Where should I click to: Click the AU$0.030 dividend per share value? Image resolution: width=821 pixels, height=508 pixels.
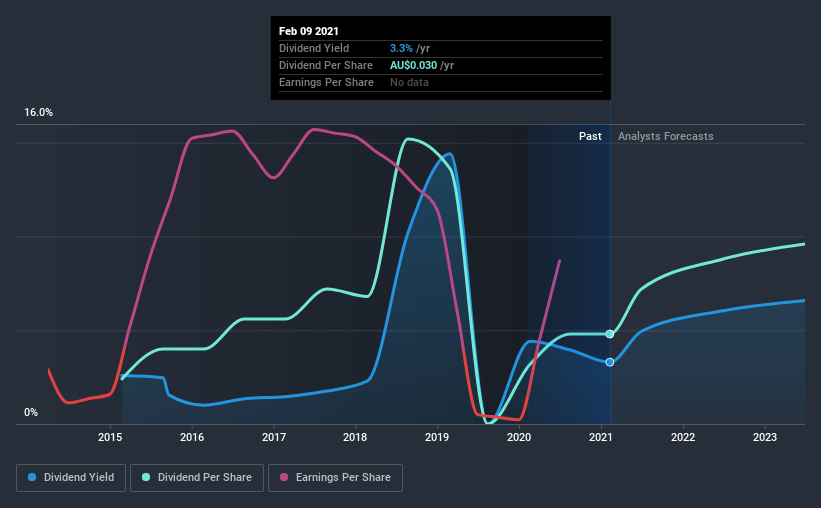click(x=413, y=65)
